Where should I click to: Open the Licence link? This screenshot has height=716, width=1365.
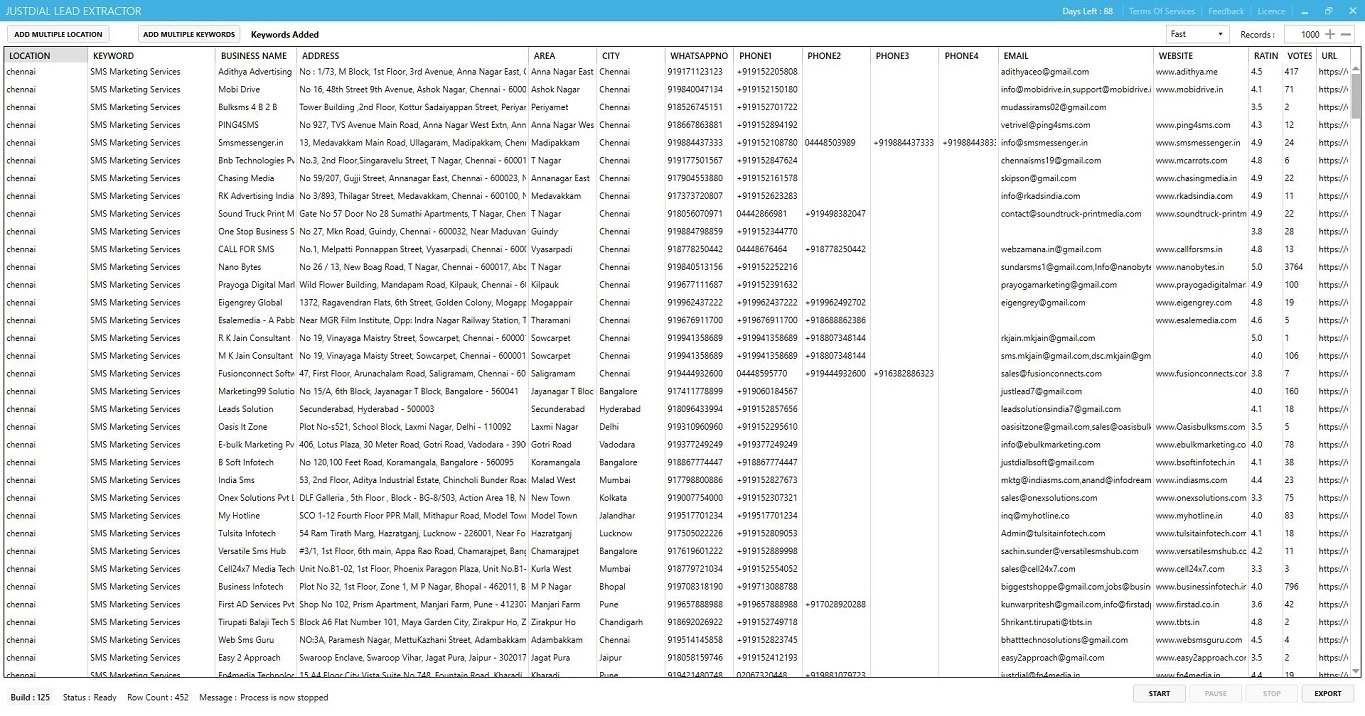tap(1271, 11)
